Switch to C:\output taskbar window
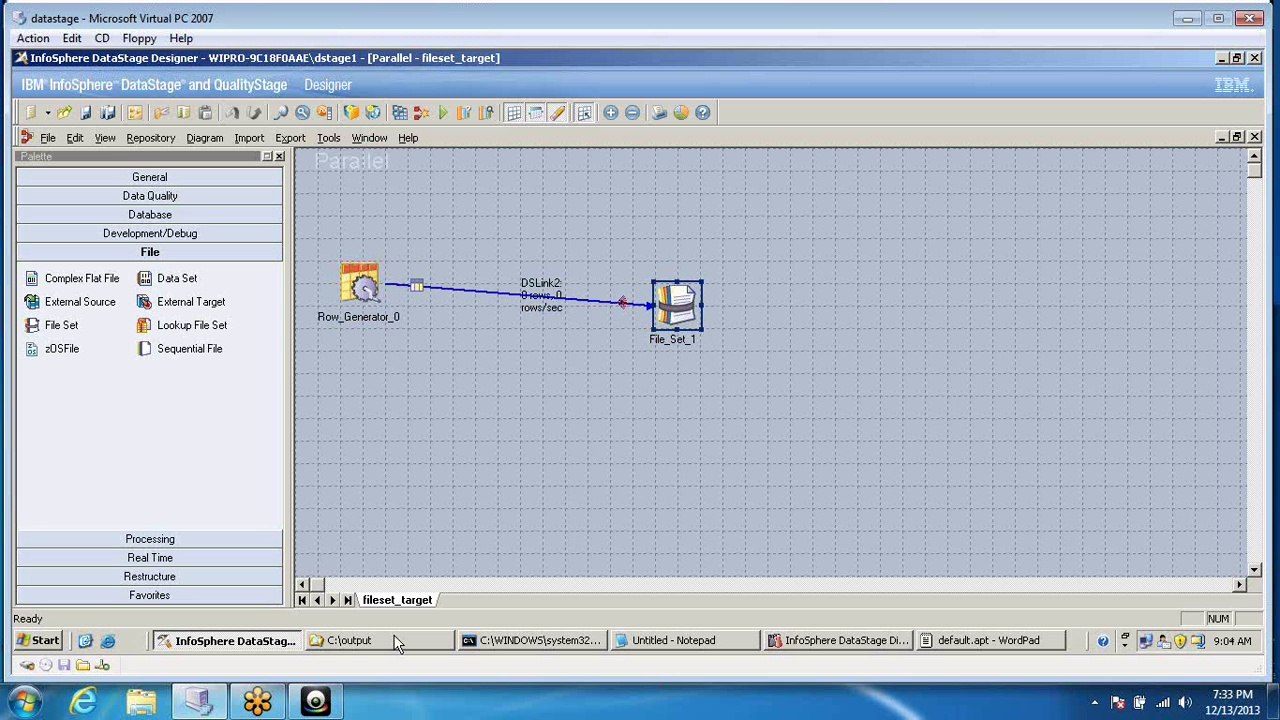Screen dimensions: 1280x720 click(380, 641)
